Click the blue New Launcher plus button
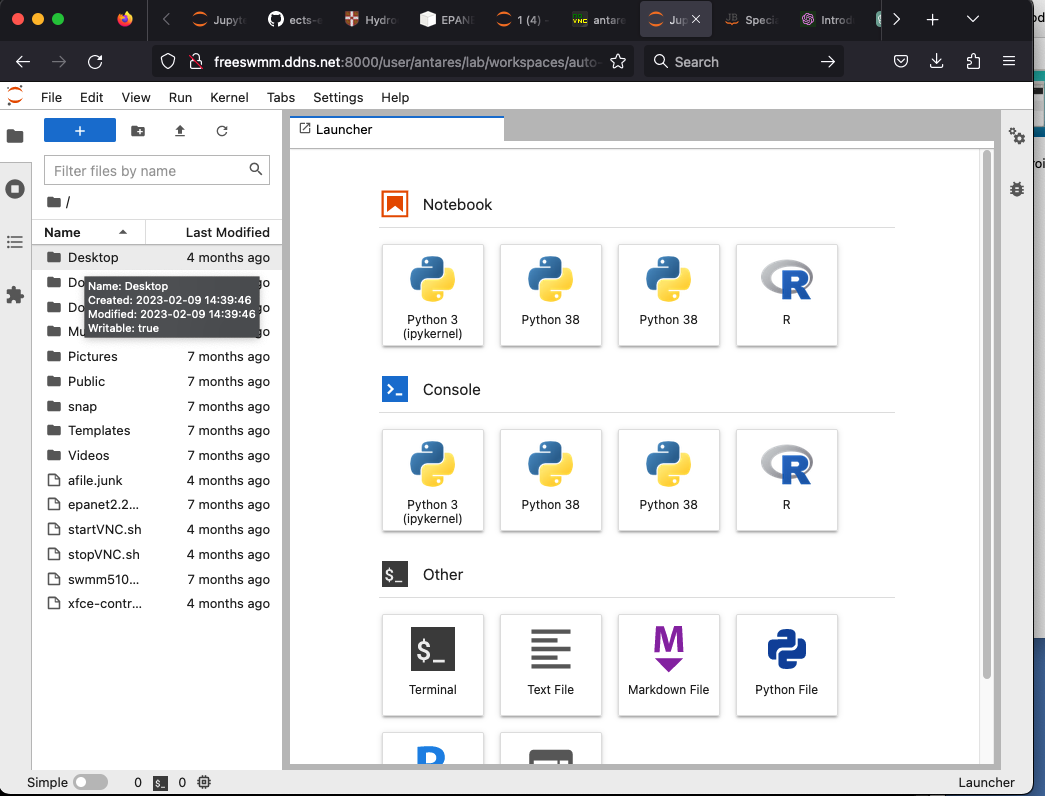This screenshot has height=796, width=1045. [x=80, y=131]
